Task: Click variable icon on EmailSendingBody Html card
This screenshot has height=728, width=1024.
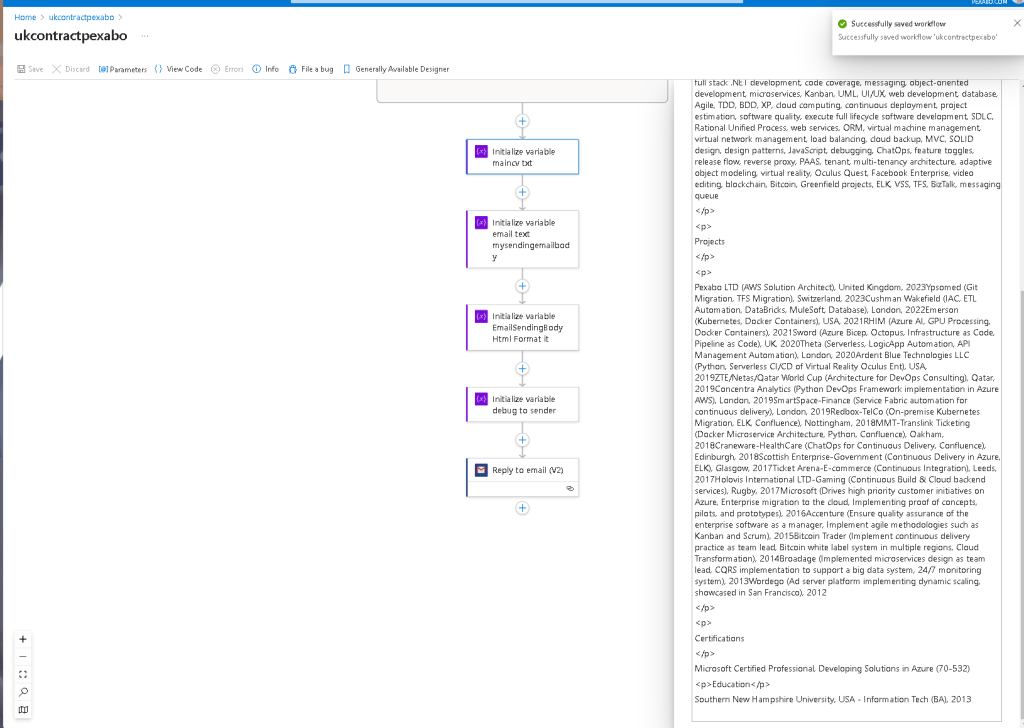Action: tap(481, 316)
